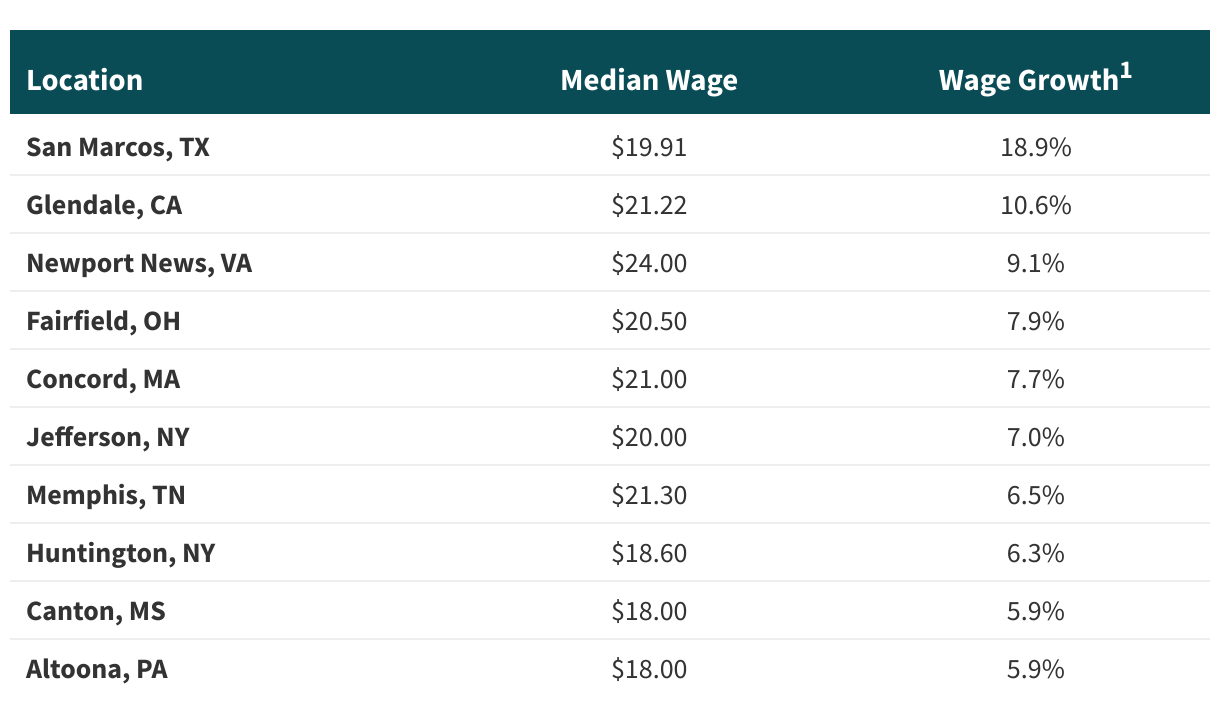
Task: Select the San Marcos, TX row label
Action: coord(118,148)
